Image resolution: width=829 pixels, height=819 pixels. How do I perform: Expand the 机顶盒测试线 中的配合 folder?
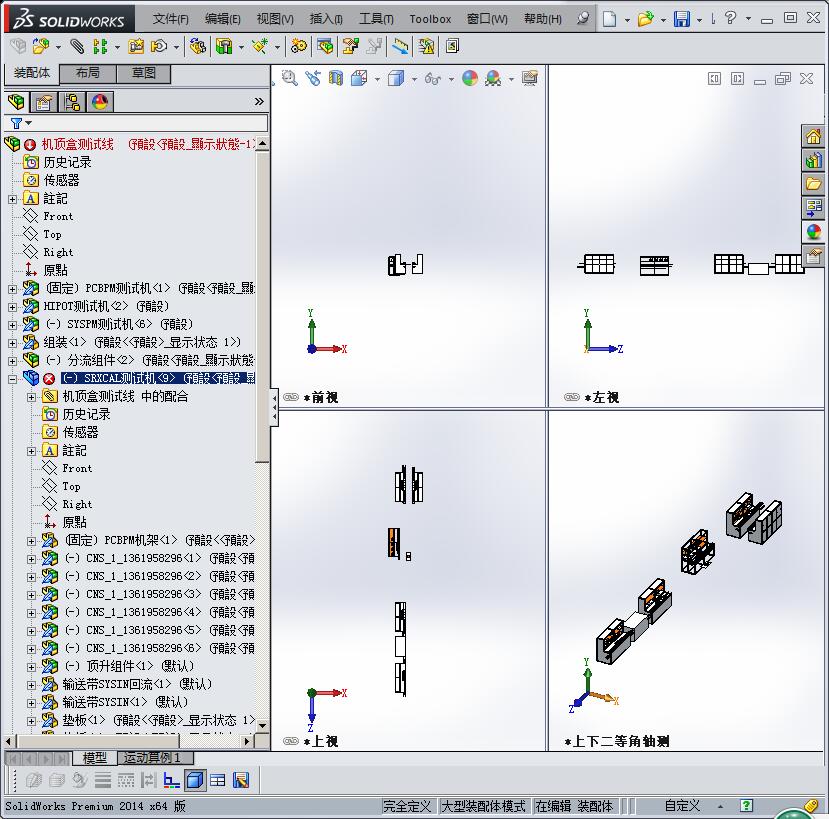pos(31,397)
